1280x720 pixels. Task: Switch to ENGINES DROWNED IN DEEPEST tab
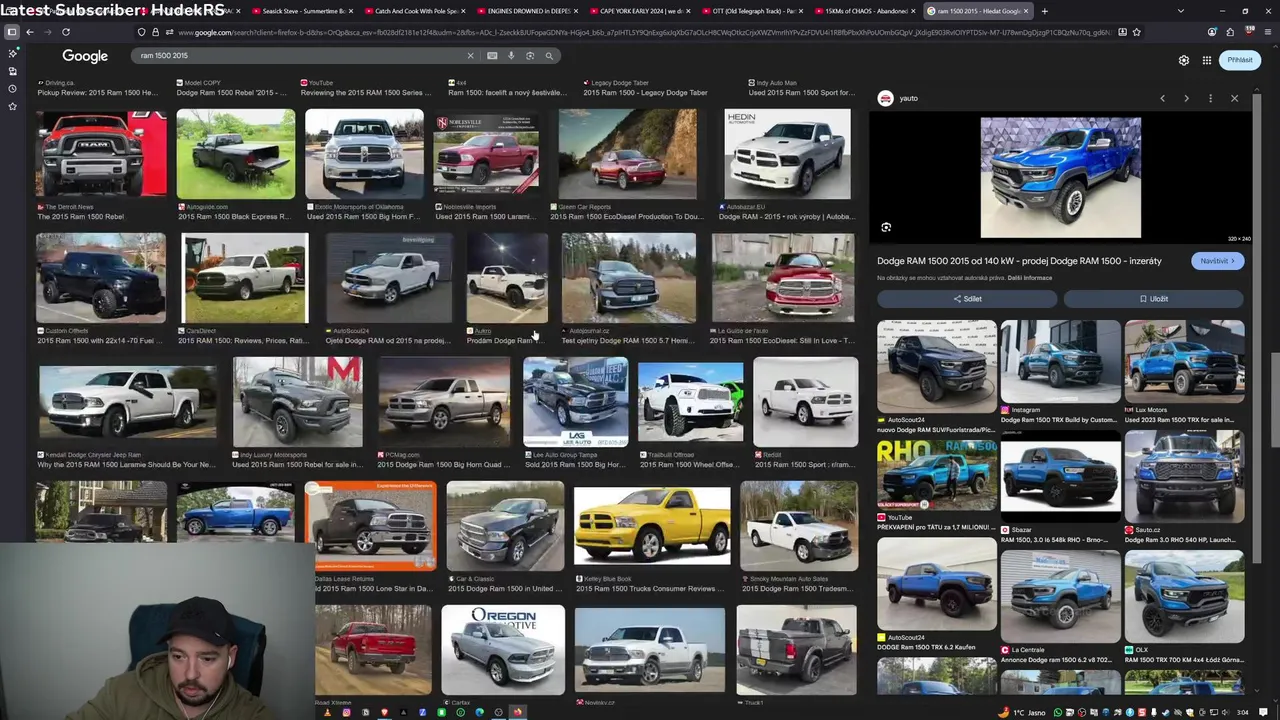tap(528, 11)
